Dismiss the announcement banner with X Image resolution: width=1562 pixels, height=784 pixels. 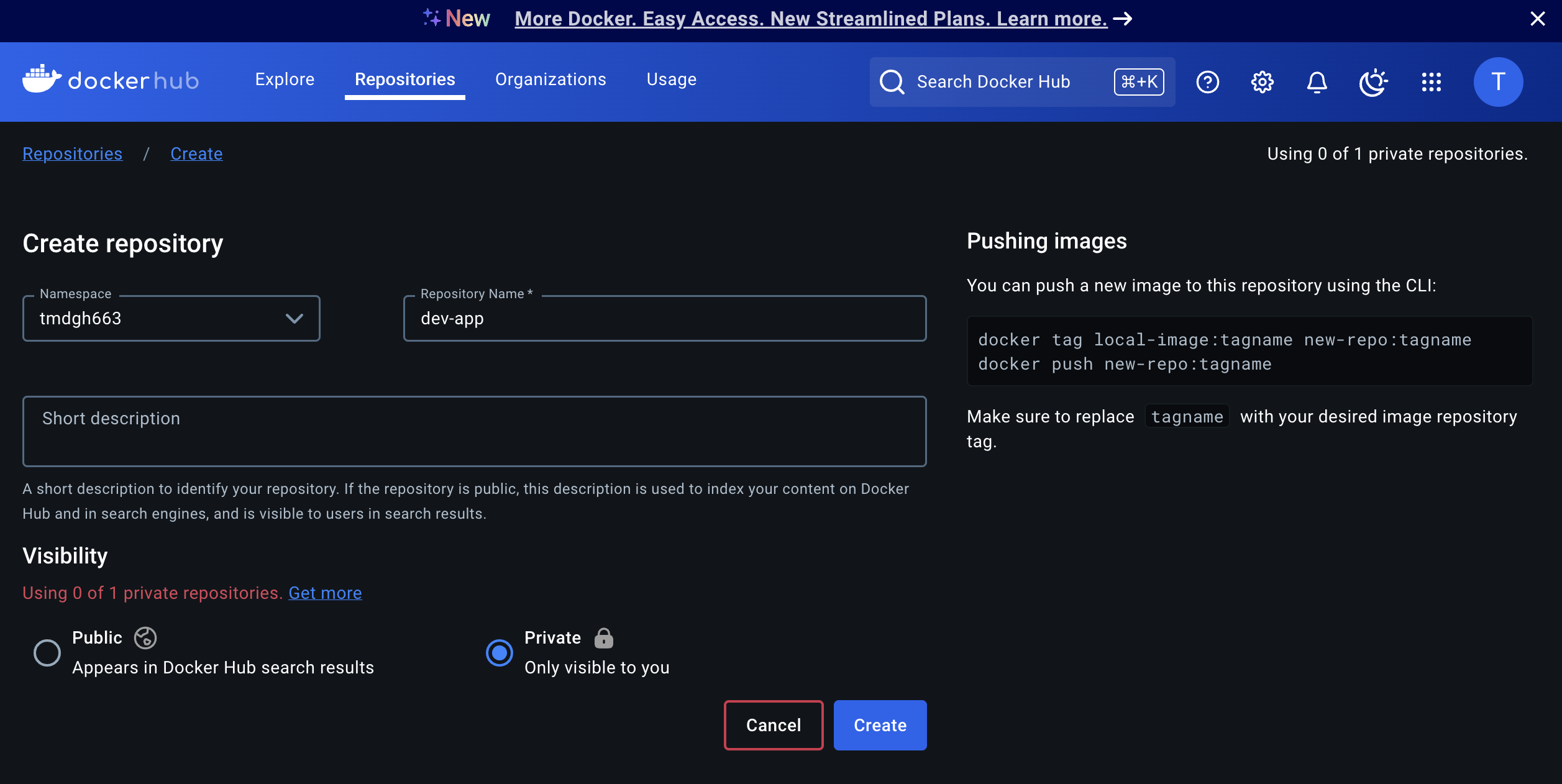point(1537,19)
